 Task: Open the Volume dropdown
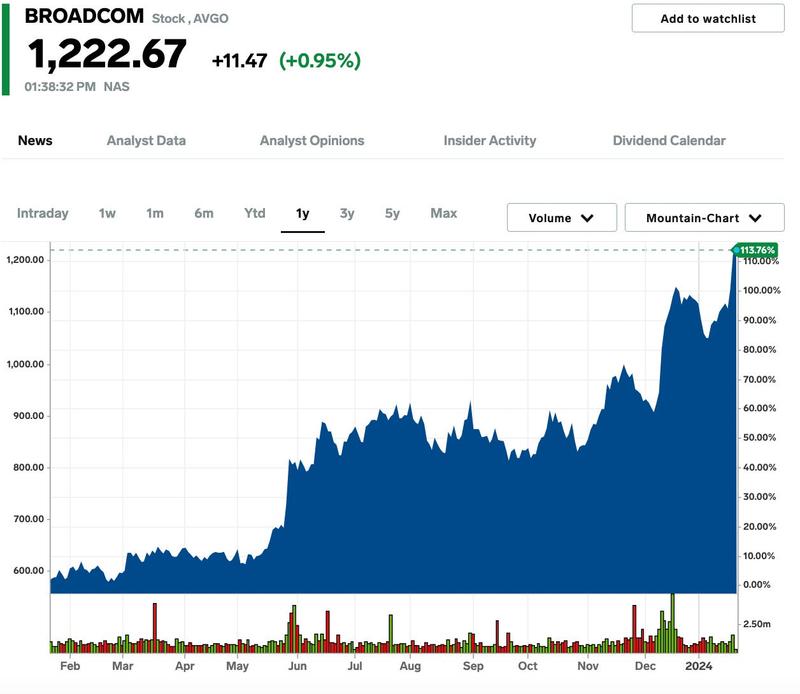[562, 218]
